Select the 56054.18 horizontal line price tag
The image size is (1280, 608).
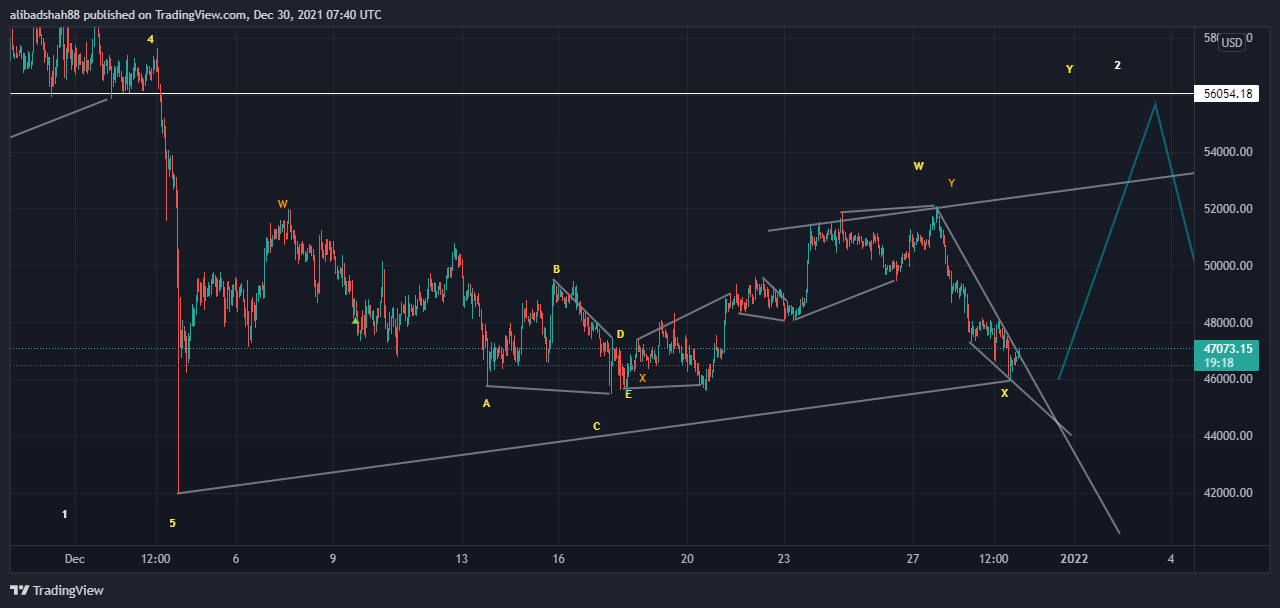click(1226, 94)
